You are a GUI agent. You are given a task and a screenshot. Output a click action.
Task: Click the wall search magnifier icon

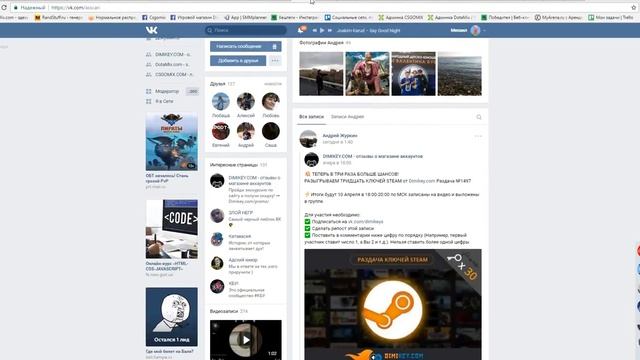point(479,117)
